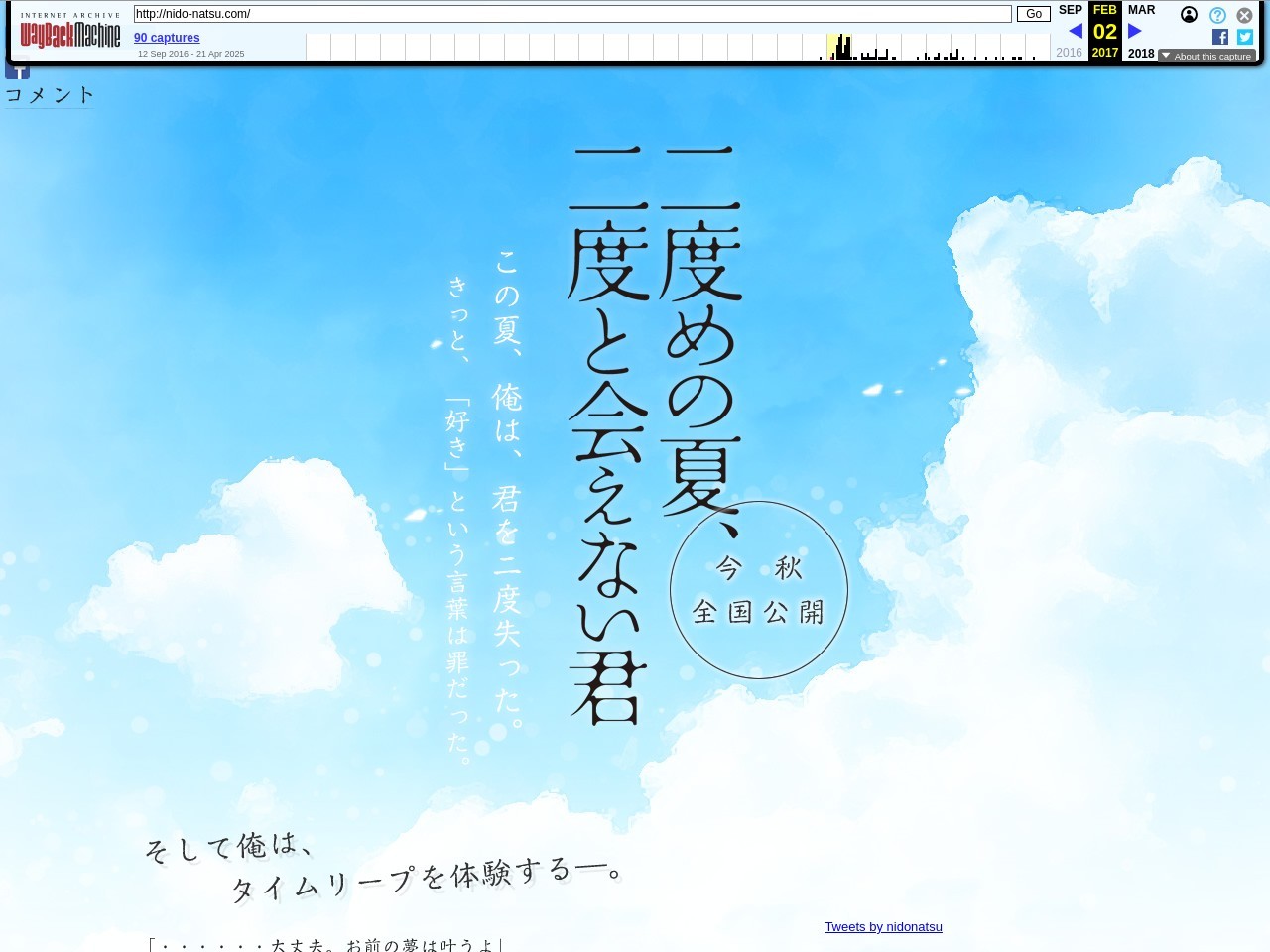Click the text そして俺は、
Screen dimensions: 1270x952
[x=229, y=846]
